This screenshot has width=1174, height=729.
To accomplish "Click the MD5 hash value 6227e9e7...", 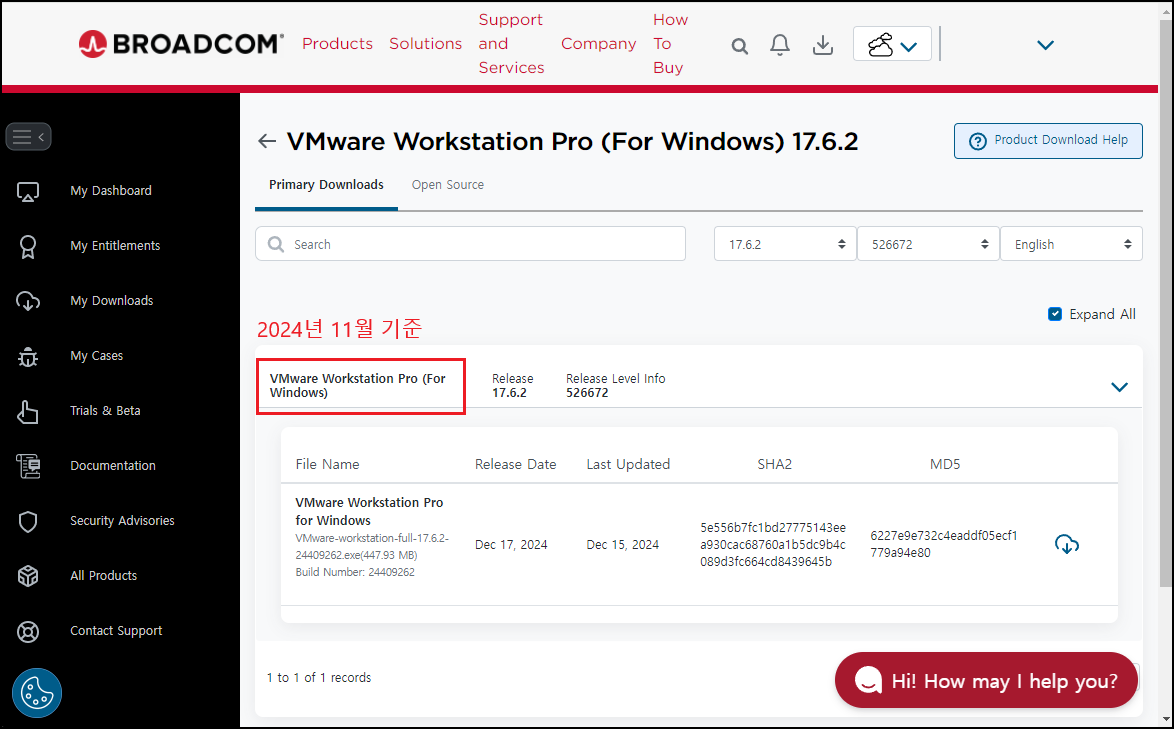I will pos(943,544).
